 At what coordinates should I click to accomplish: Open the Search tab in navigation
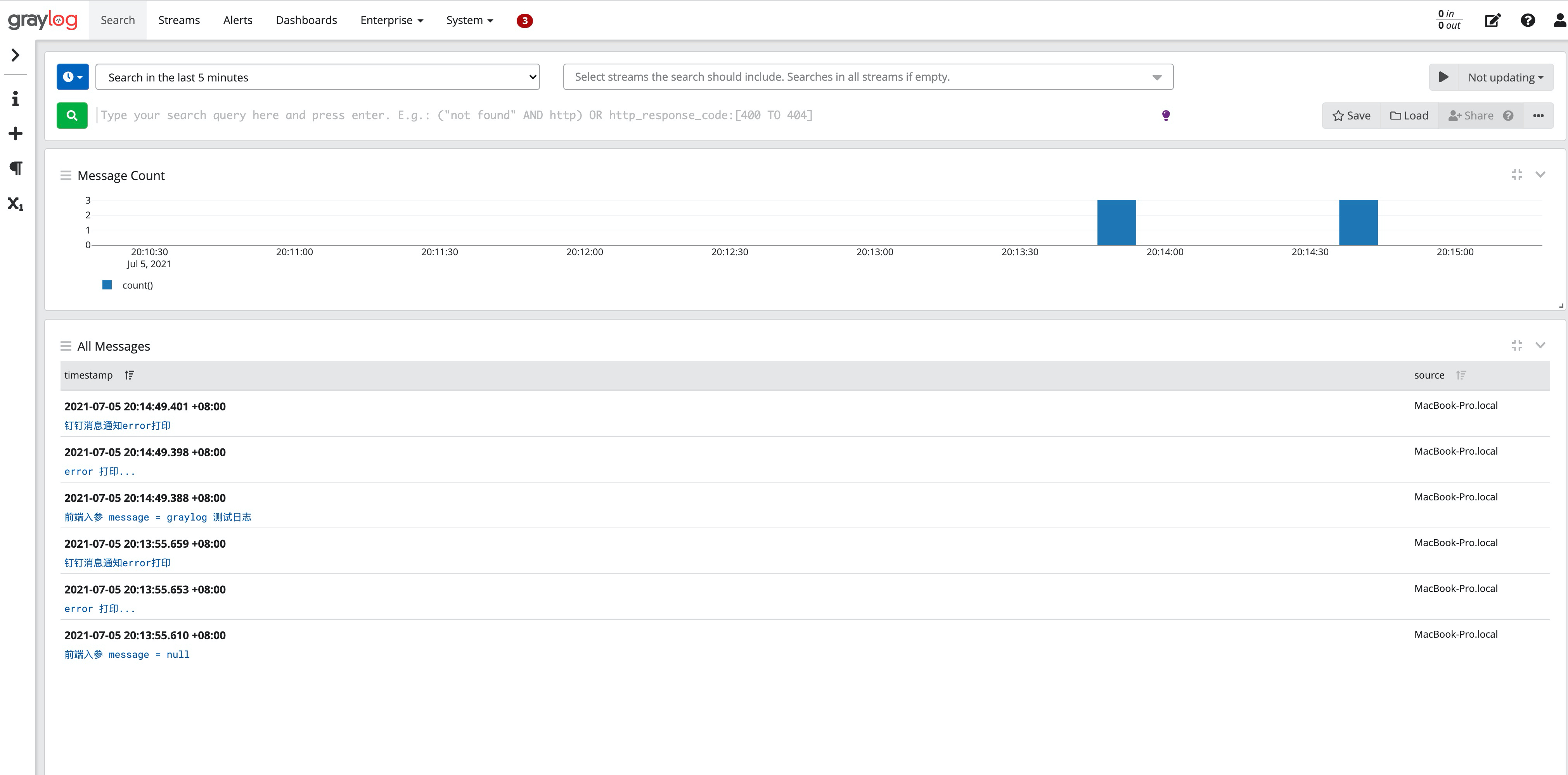tap(118, 20)
